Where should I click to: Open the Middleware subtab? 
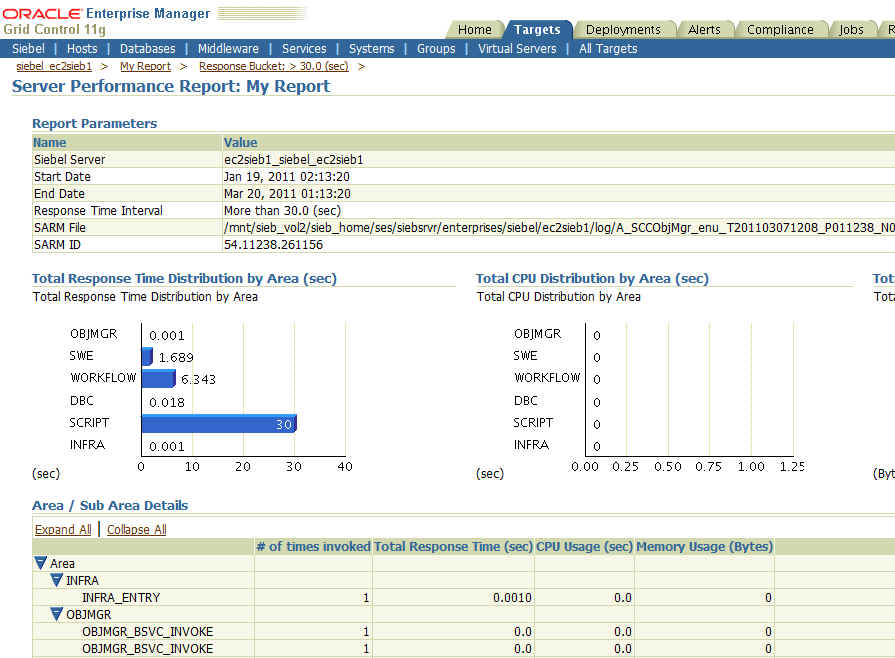pos(228,49)
